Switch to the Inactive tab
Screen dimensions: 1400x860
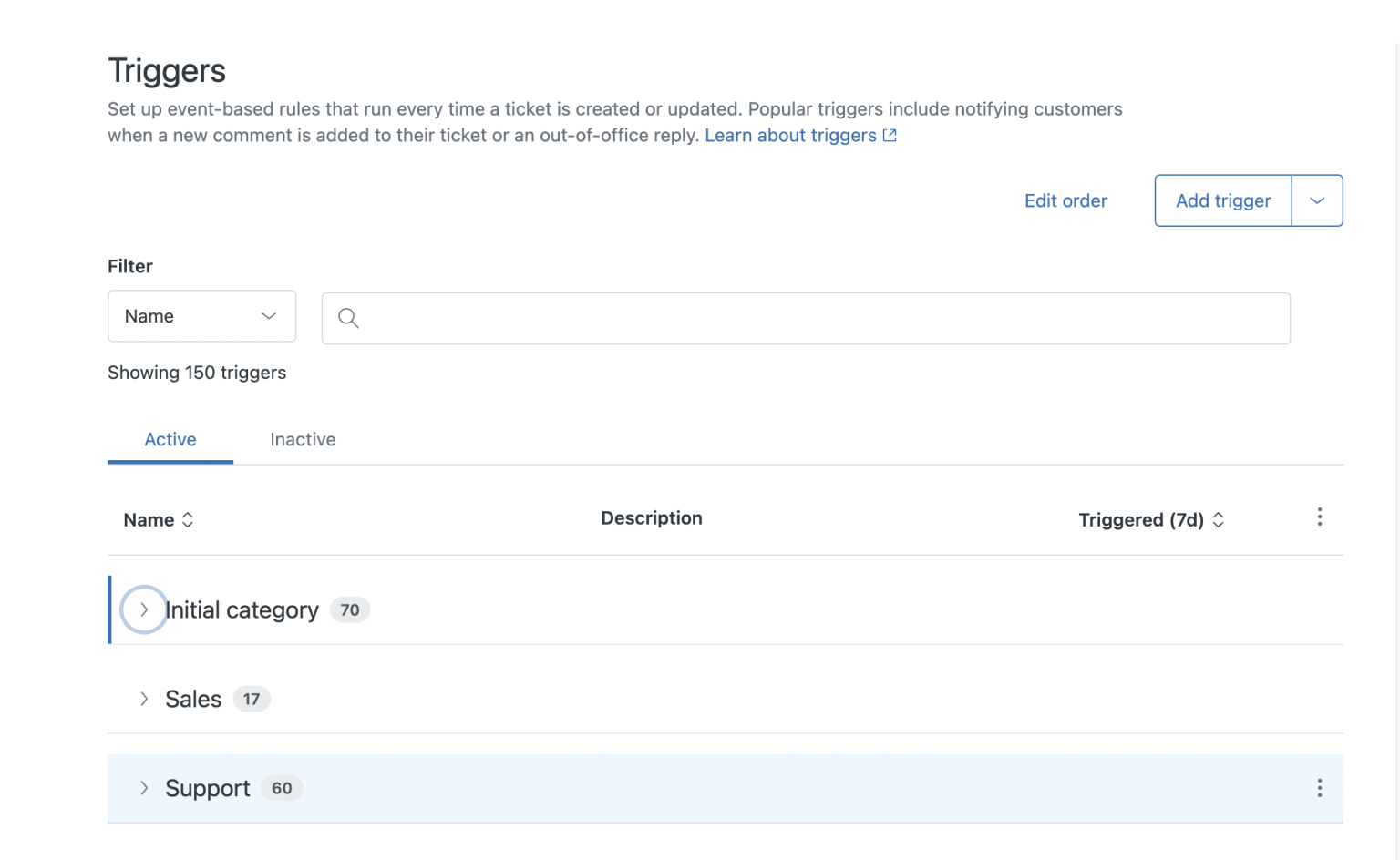pos(303,439)
